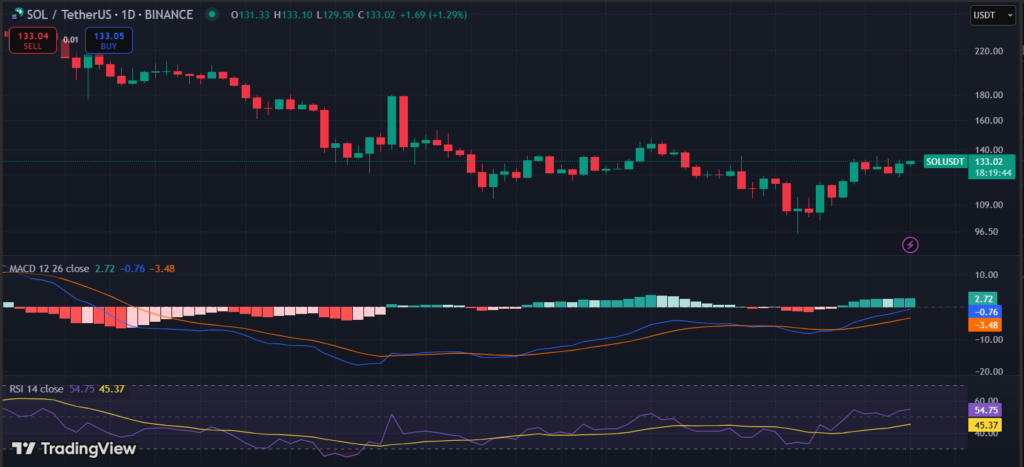Click the orange MACD signal value -3.48
The width and height of the screenshot is (1024, 467).
point(988,325)
